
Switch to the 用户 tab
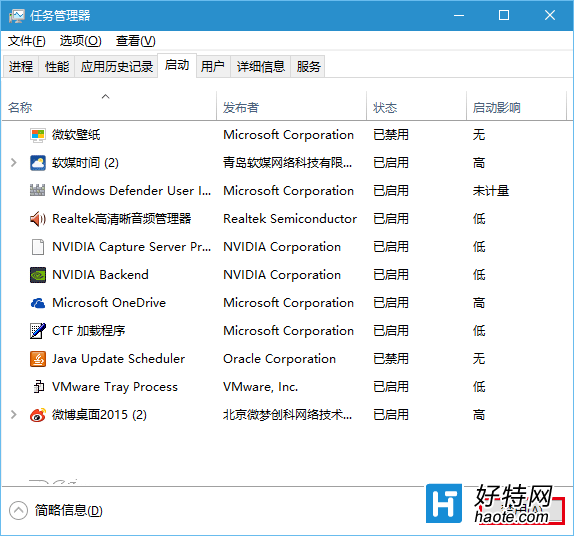point(213,67)
